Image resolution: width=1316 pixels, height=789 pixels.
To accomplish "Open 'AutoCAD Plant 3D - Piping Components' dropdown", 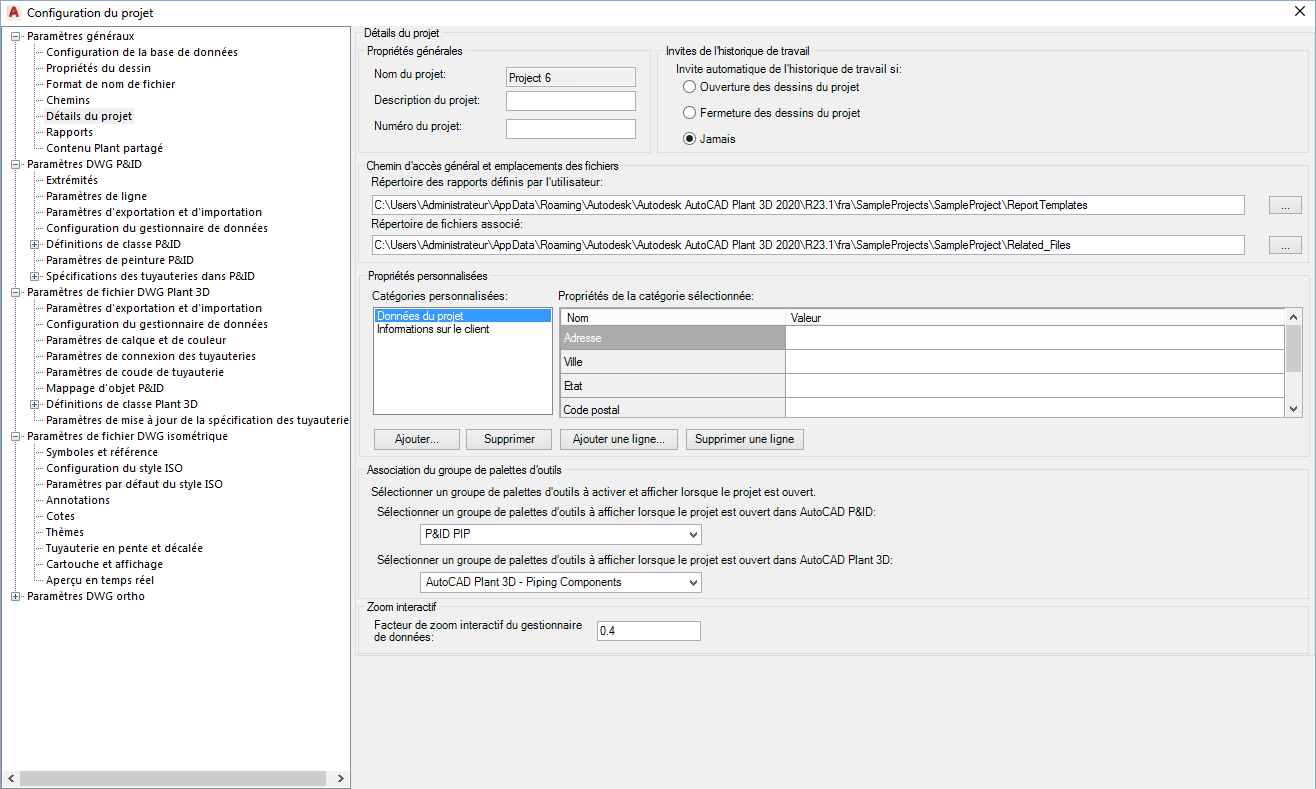I will pyautogui.click(x=561, y=582).
